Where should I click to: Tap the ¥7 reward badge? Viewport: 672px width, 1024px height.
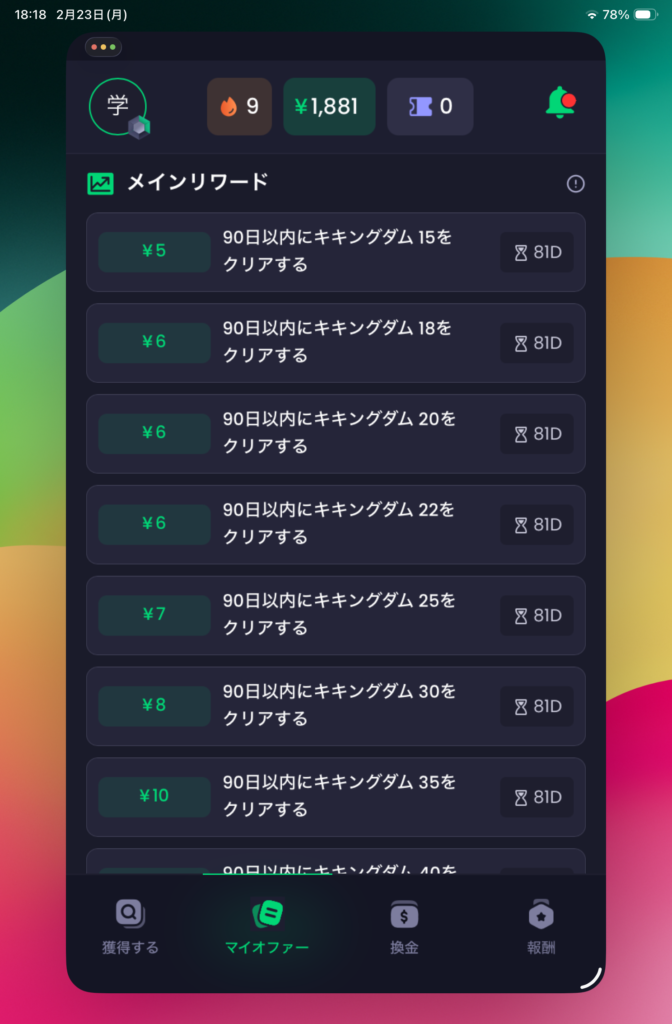tap(154, 615)
